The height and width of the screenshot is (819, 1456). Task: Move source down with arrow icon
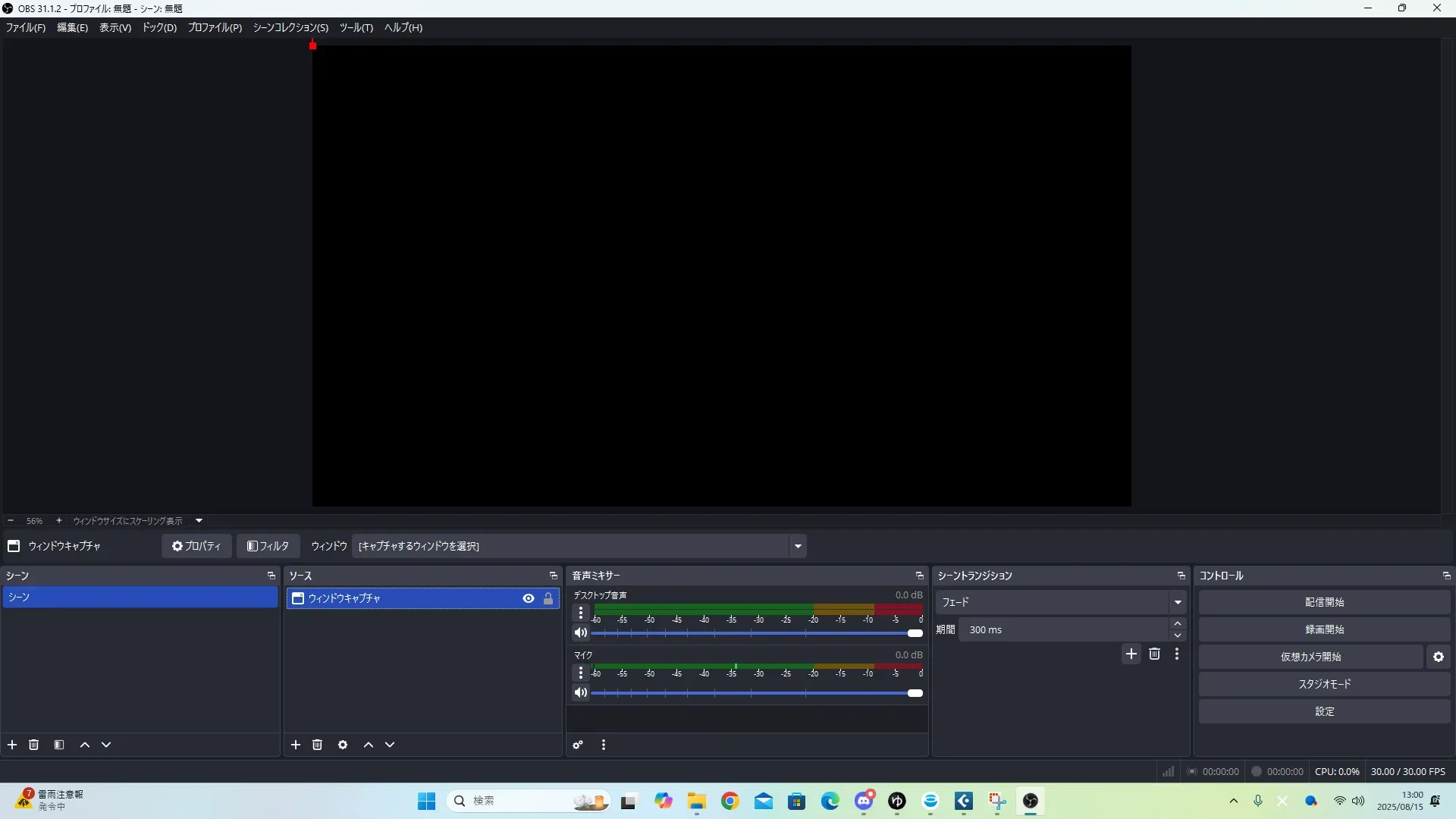point(390,745)
